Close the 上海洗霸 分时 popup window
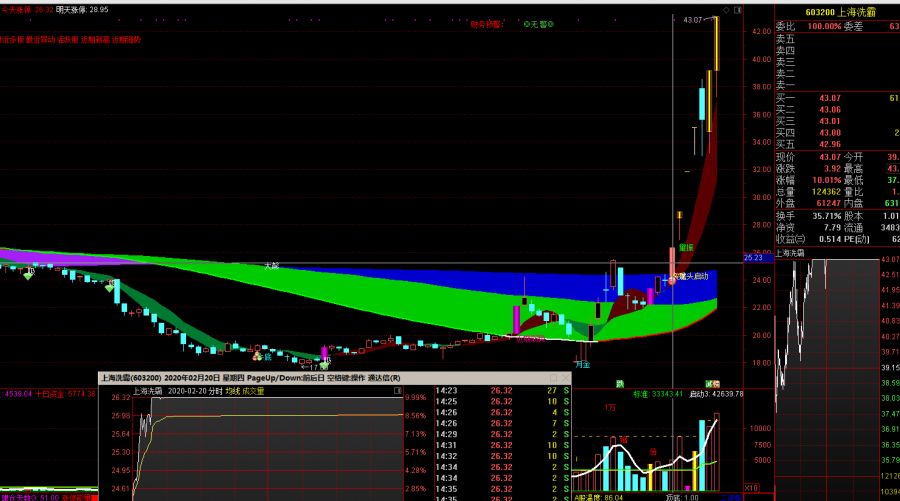Screen dimensions: 900x501 coord(565,378)
